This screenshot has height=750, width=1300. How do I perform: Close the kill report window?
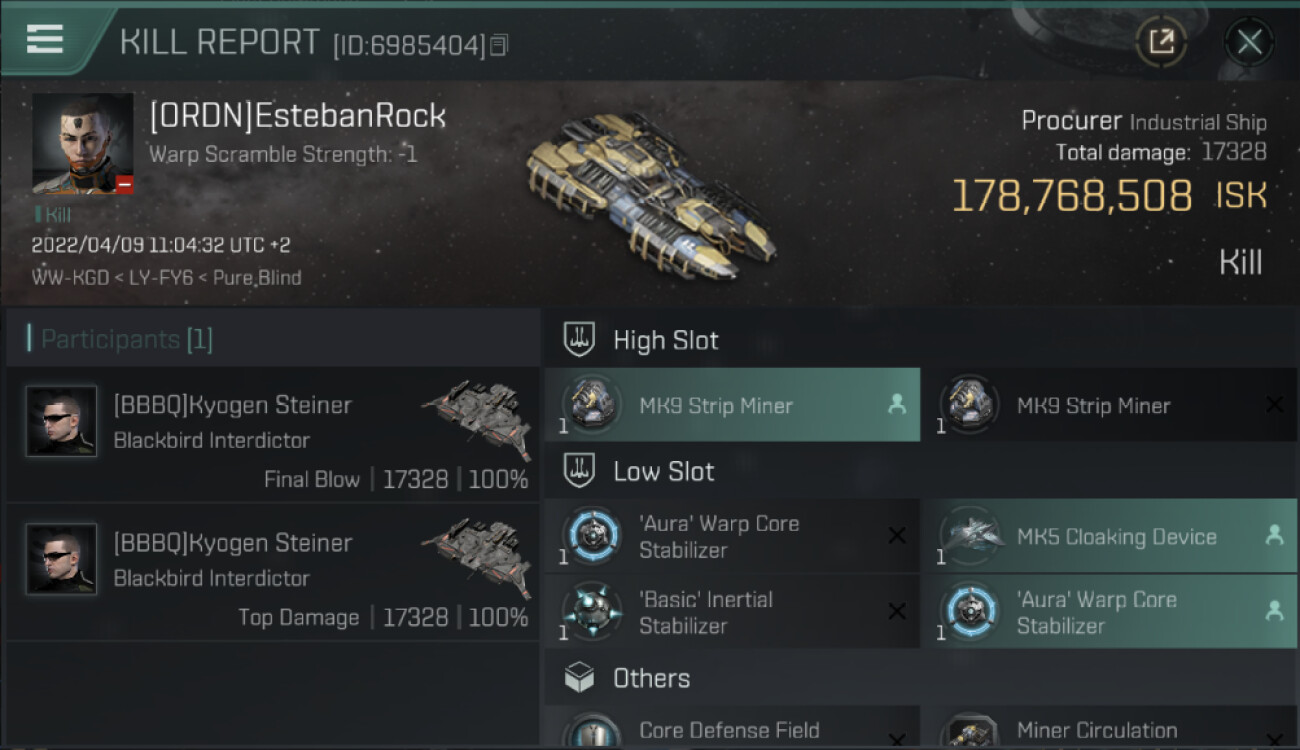[1249, 42]
